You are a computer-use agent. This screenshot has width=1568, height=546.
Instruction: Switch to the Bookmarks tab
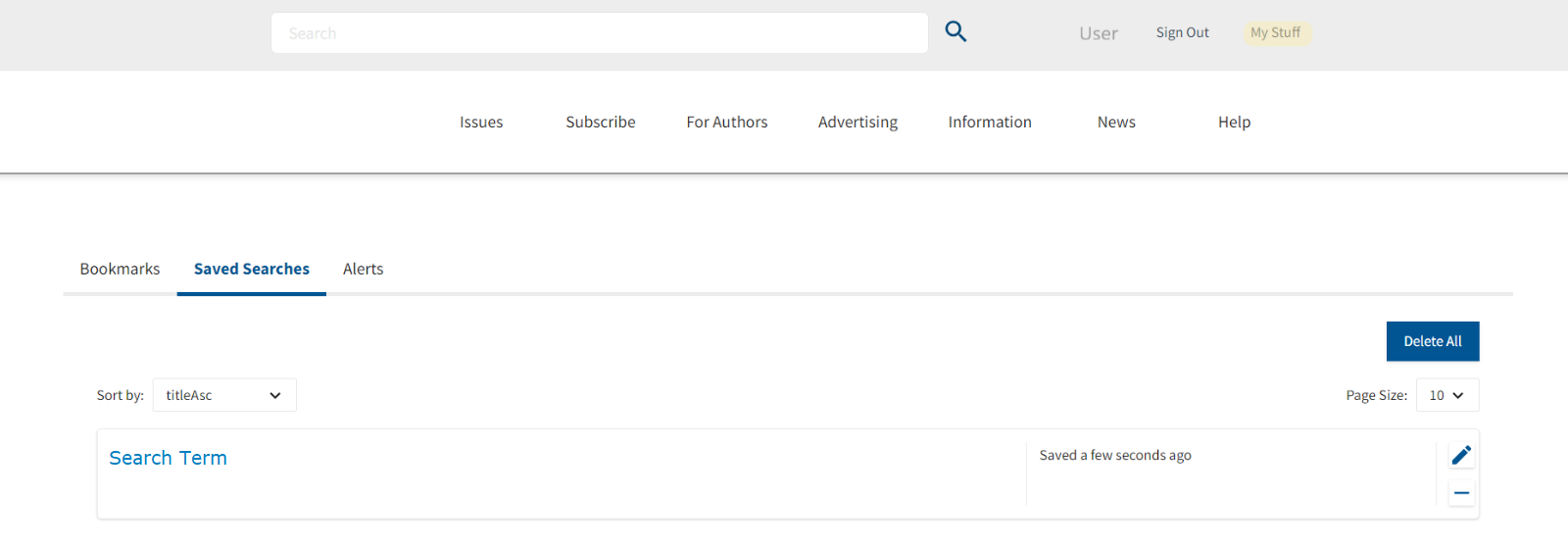click(120, 269)
